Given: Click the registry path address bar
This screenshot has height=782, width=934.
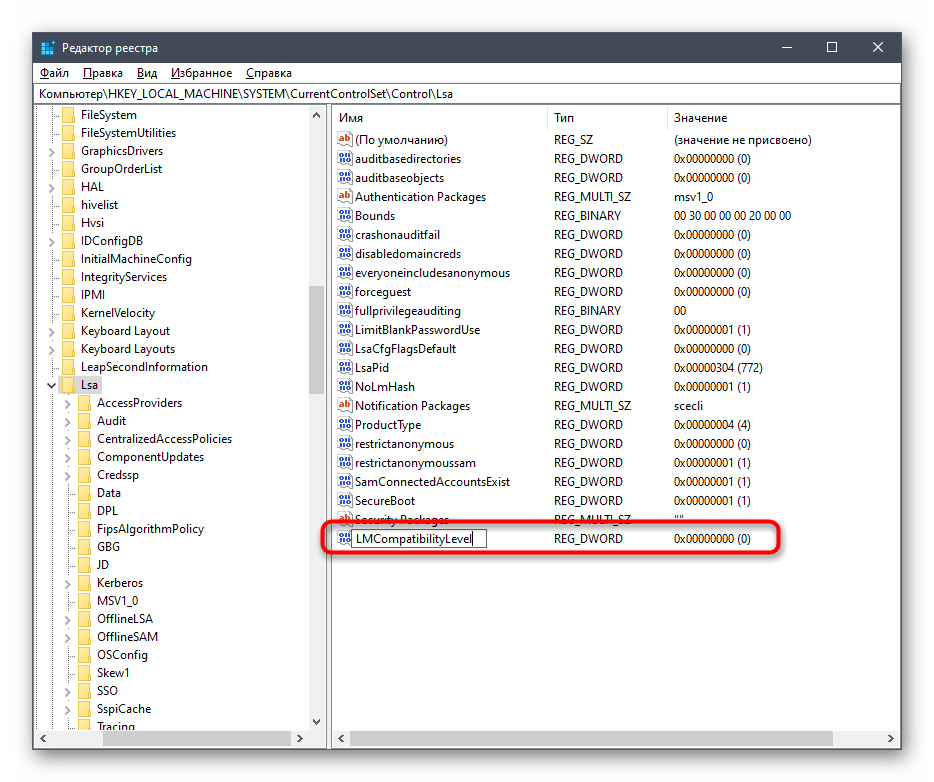Looking at the screenshot, I should (466, 93).
